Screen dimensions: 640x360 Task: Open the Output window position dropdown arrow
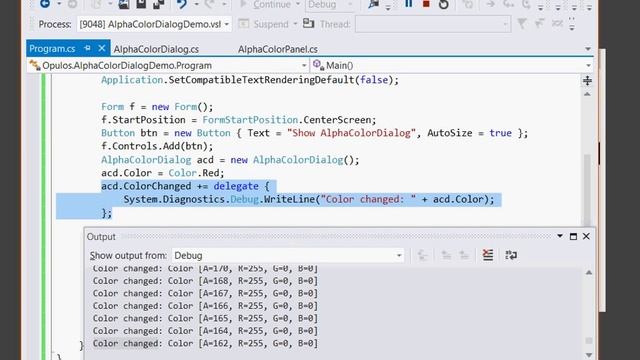pos(560,236)
